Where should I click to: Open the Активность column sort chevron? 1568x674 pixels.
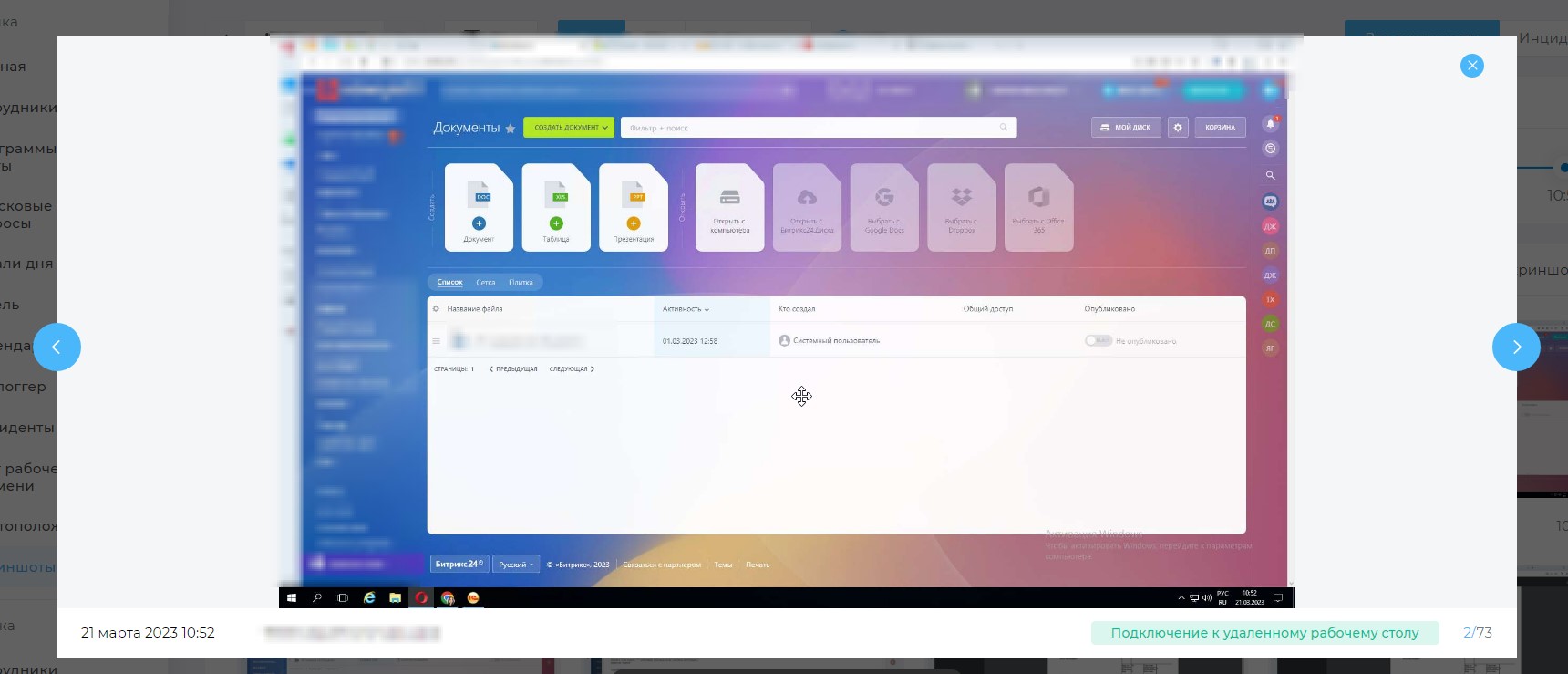point(707,310)
